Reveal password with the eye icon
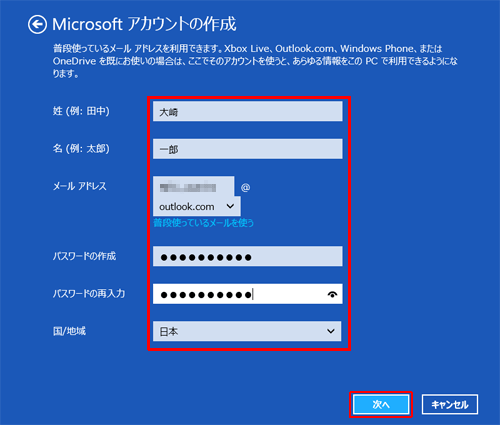 click(332, 294)
